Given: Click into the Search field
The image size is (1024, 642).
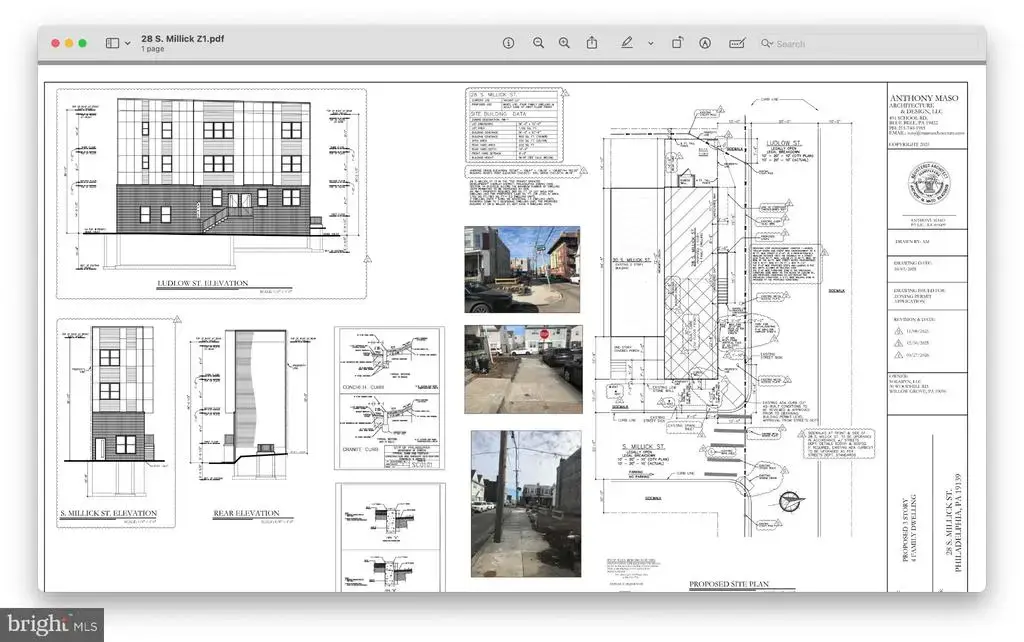Looking at the screenshot, I should (x=868, y=44).
